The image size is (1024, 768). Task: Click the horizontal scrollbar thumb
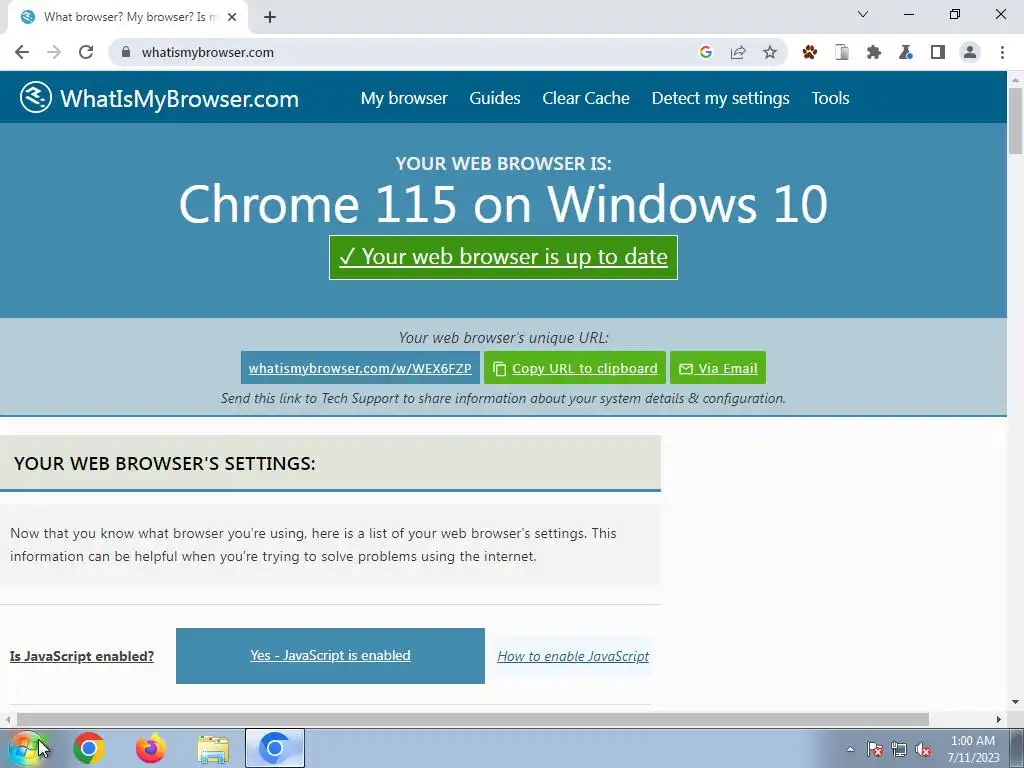tap(473, 719)
